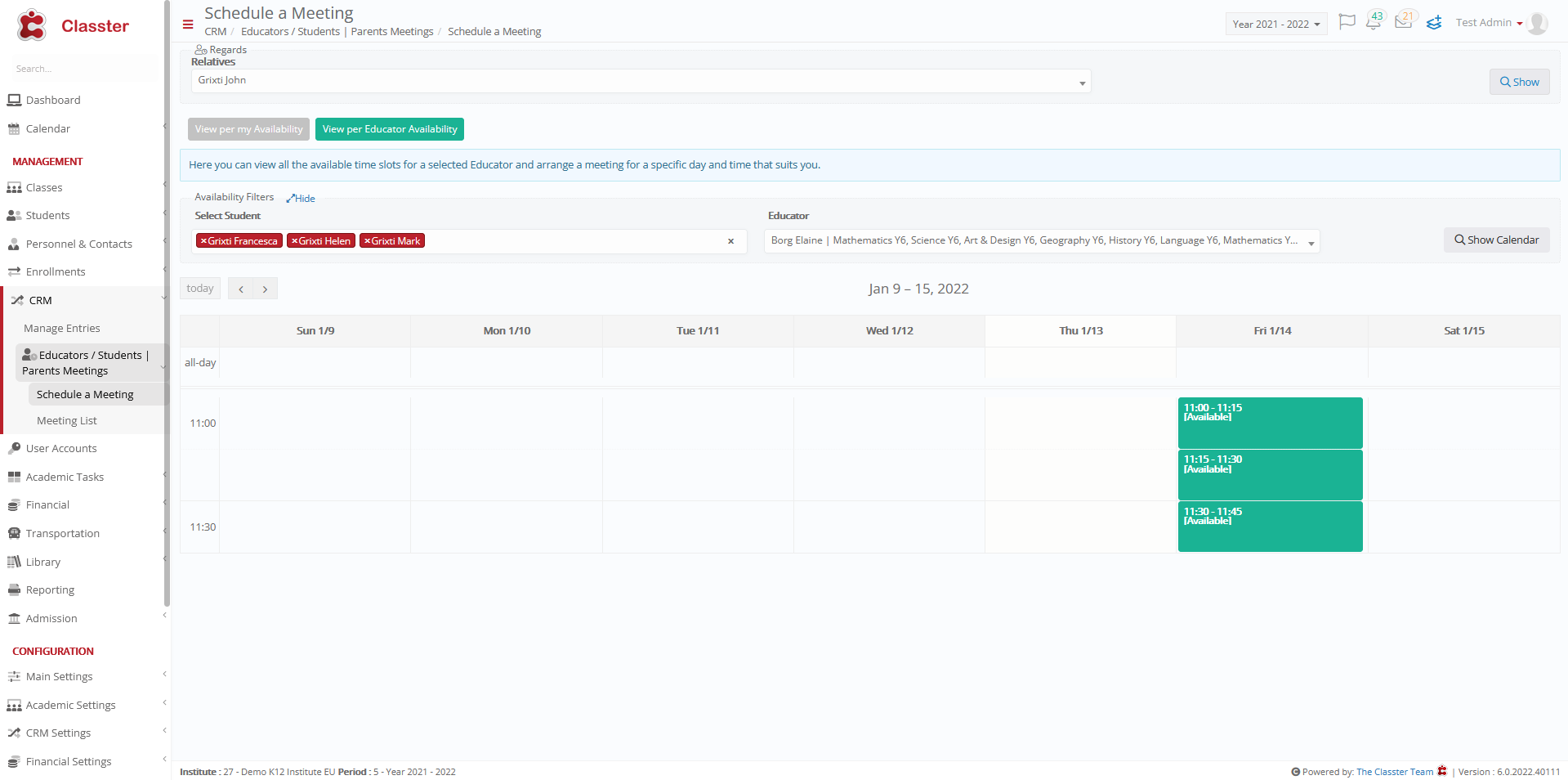Select Schedule a Meeting menu item
The width and height of the screenshot is (1568, 780).
(x=85, y=394)
